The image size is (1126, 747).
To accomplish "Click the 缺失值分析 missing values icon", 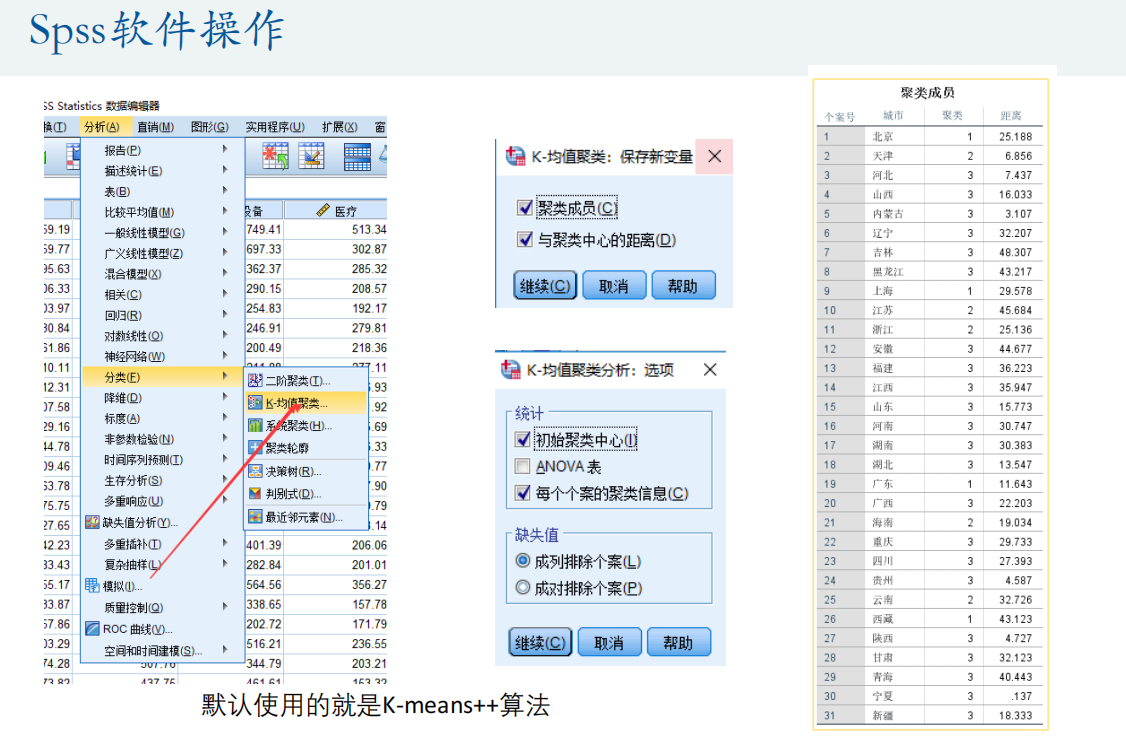I will click(92, 522).
